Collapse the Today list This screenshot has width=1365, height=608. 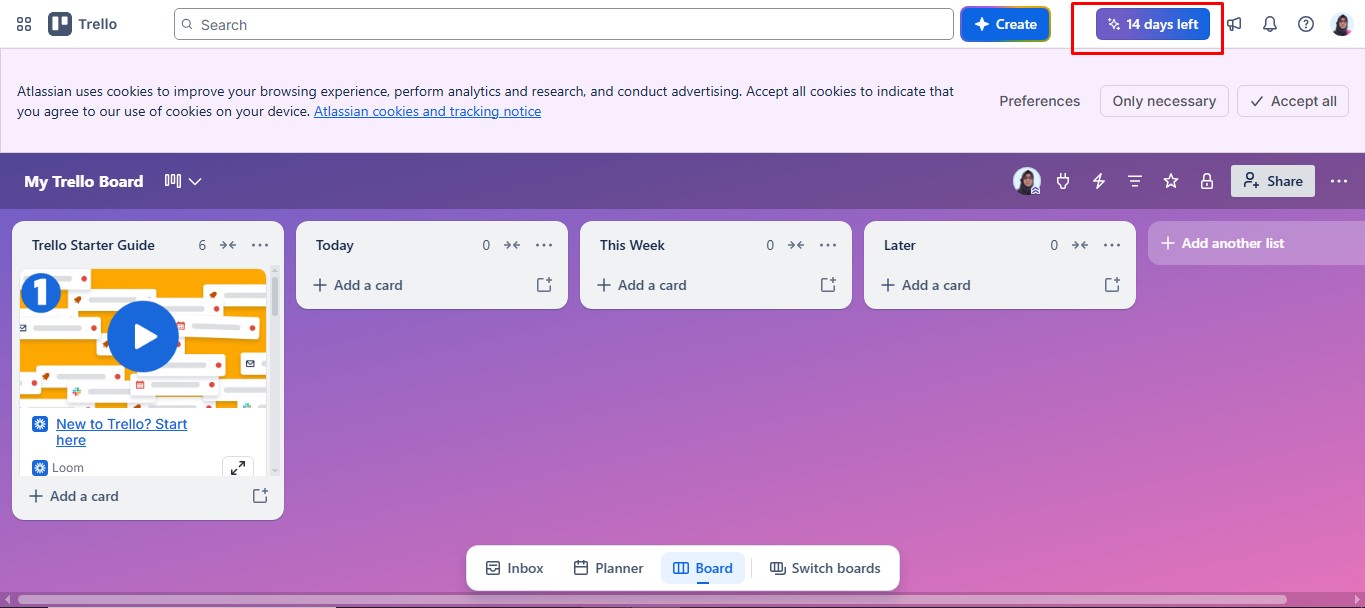(x=512, y=245)
